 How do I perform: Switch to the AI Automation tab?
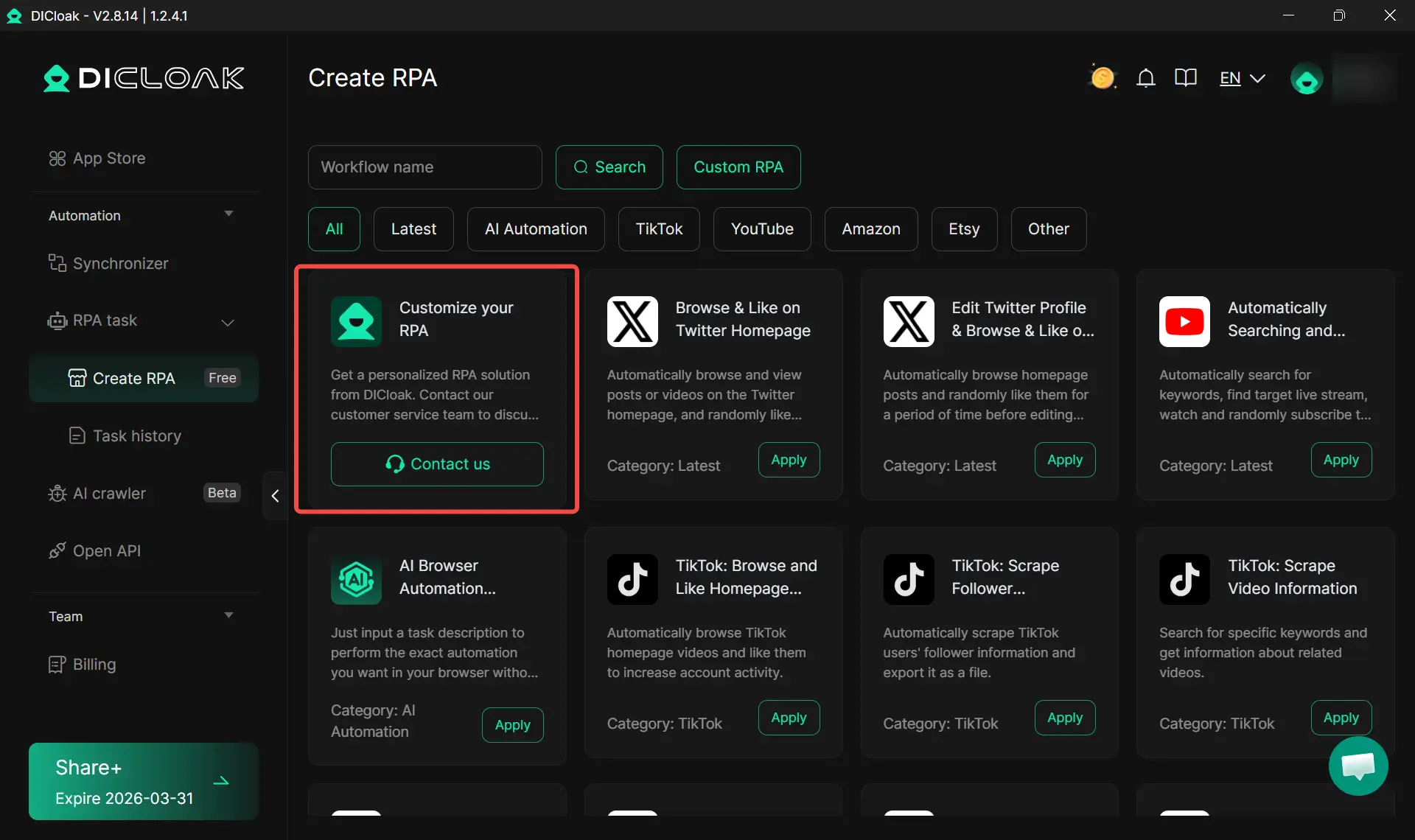pyautogui.click(x=535, y=229)
